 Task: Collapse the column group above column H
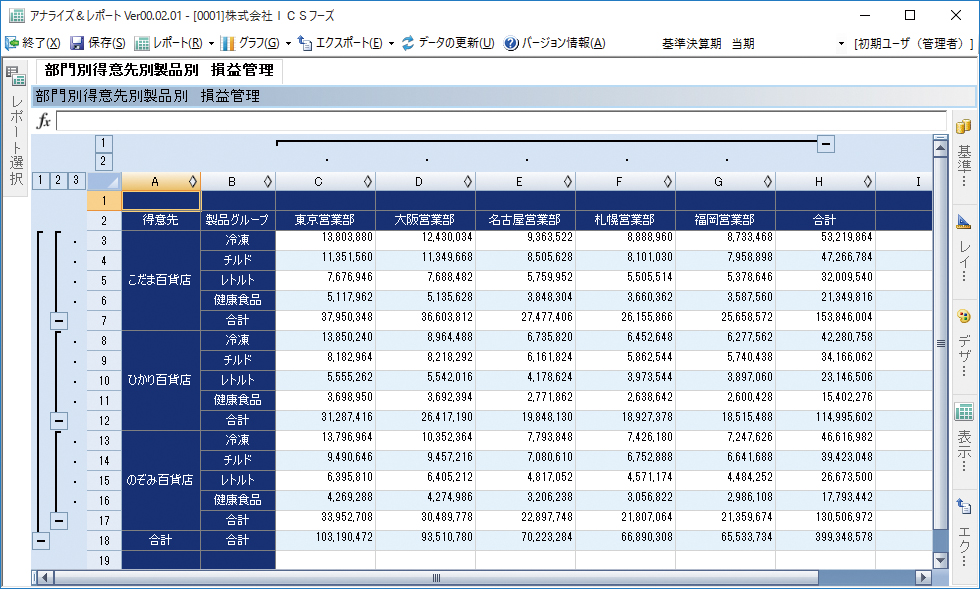[826, 143]
